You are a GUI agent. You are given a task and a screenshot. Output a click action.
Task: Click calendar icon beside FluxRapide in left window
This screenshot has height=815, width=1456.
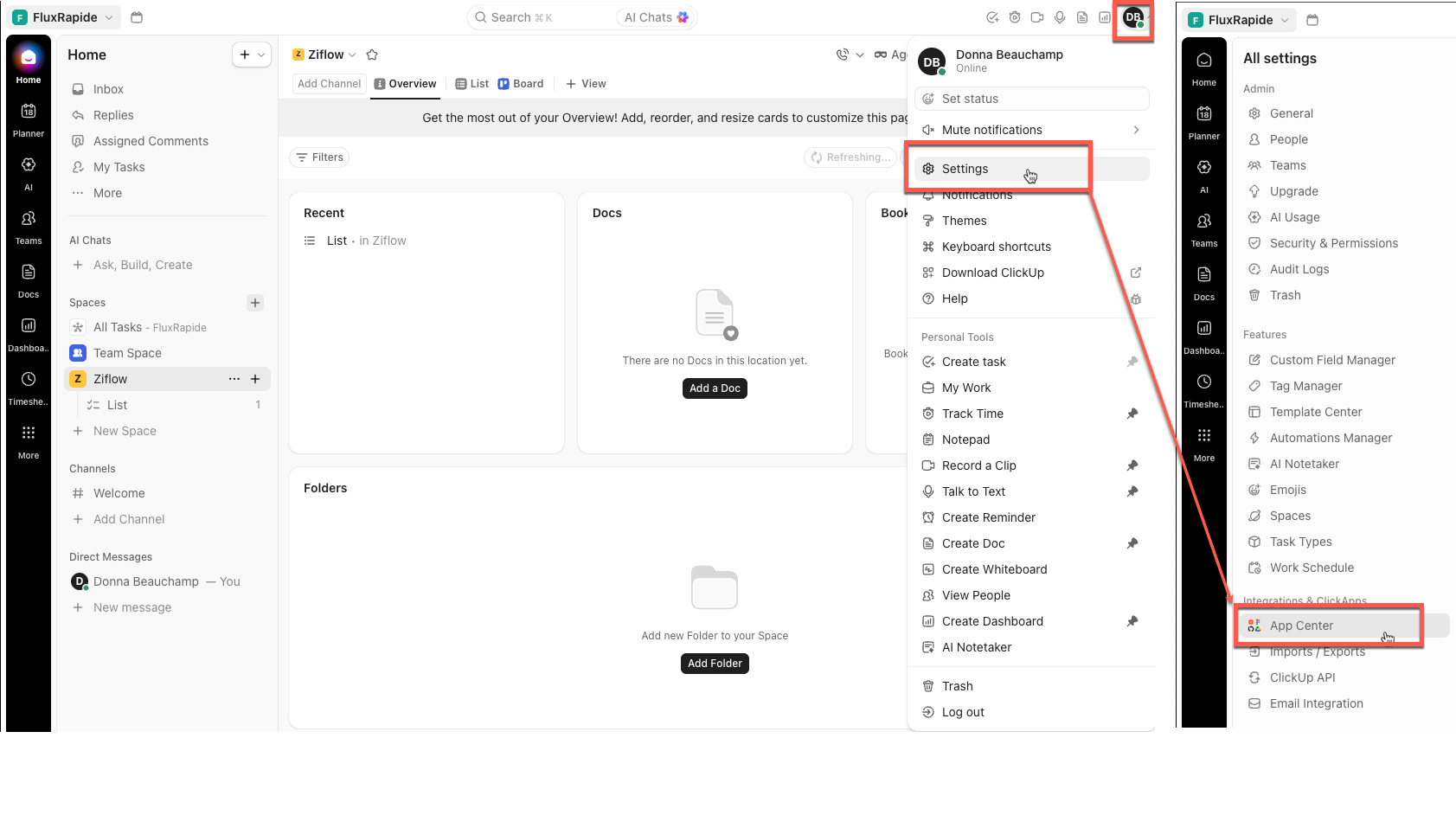pyautogui.click(x=137, y=17)
